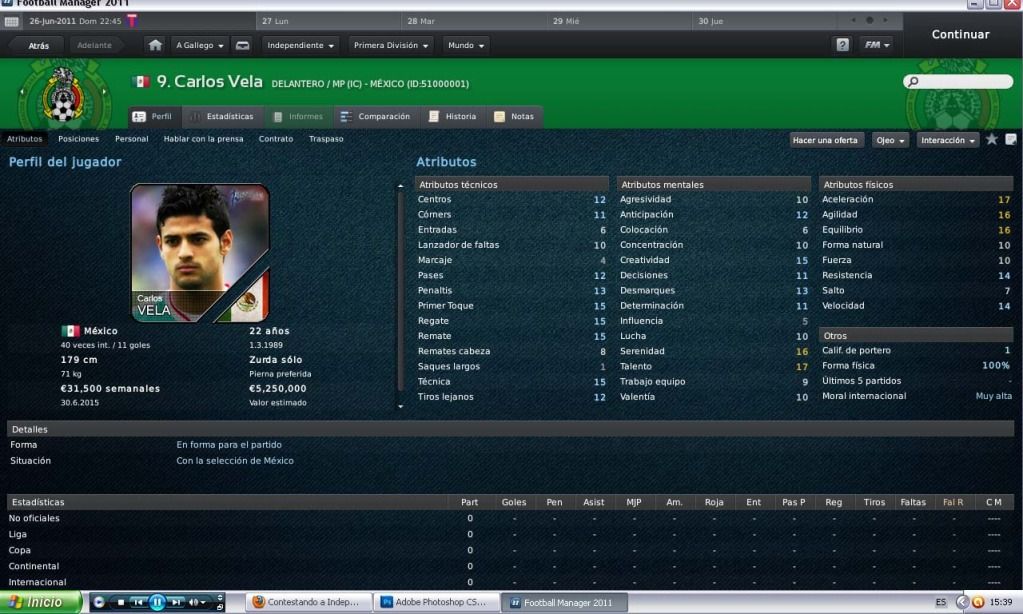Click the search magnifier icon

click(x=913, y=82)
